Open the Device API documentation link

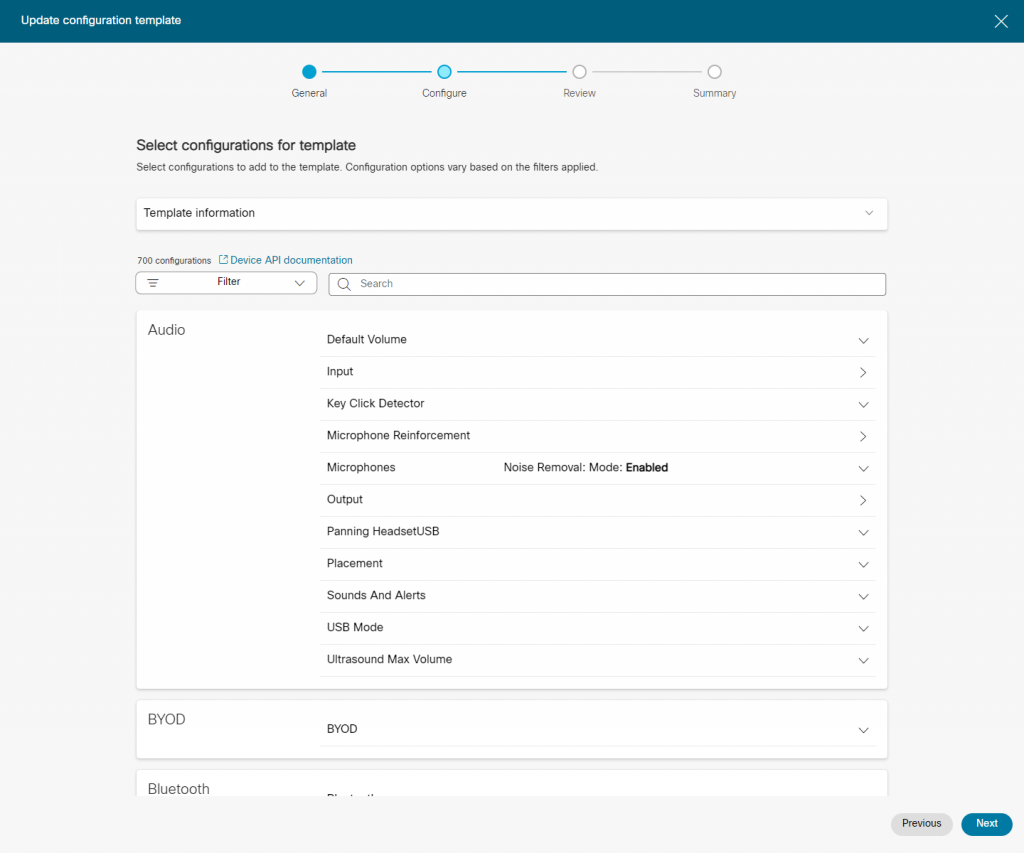point(290,259)
